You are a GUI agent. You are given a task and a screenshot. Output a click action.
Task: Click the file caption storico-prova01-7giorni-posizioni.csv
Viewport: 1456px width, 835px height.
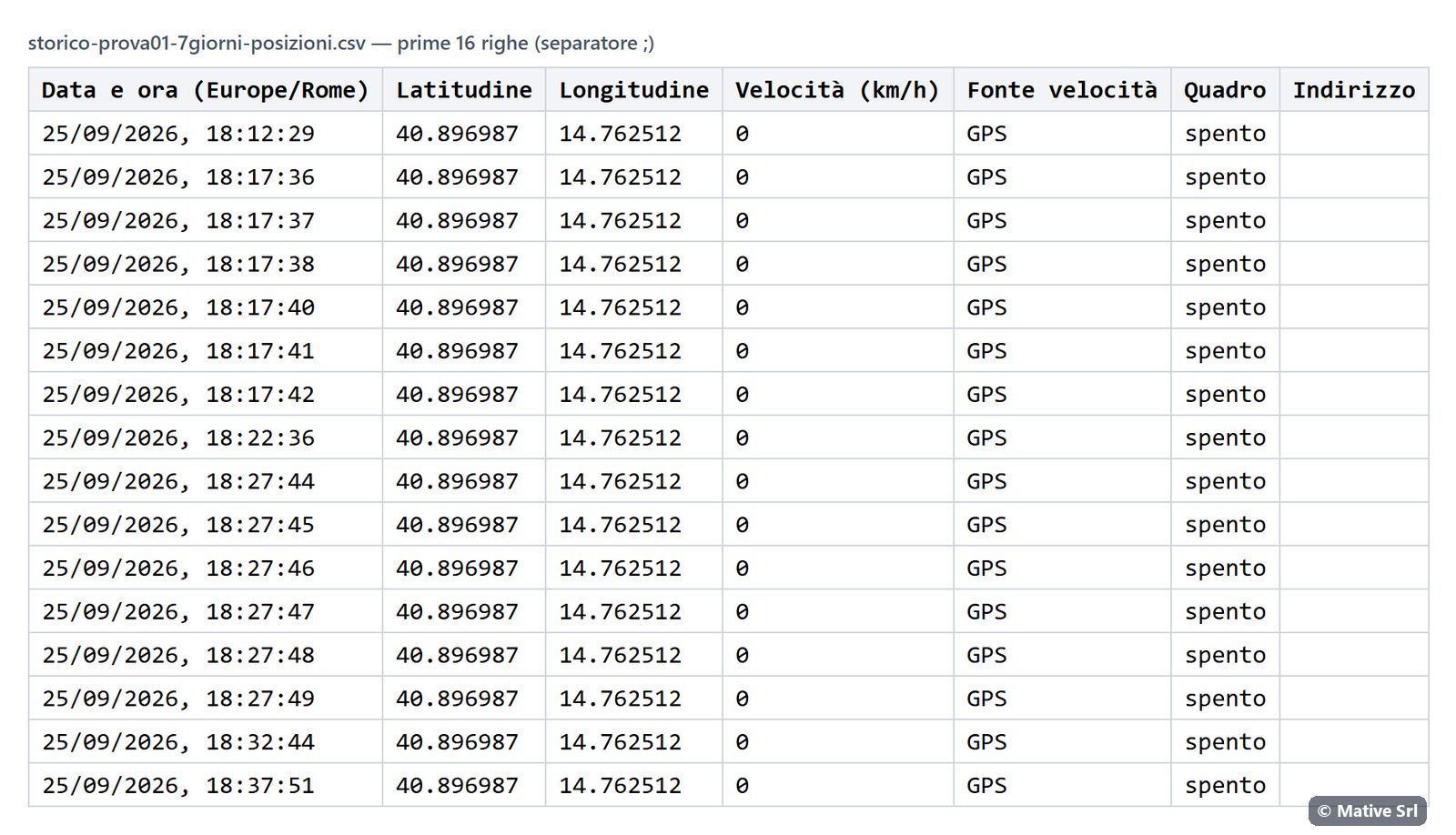coord(197,43)
